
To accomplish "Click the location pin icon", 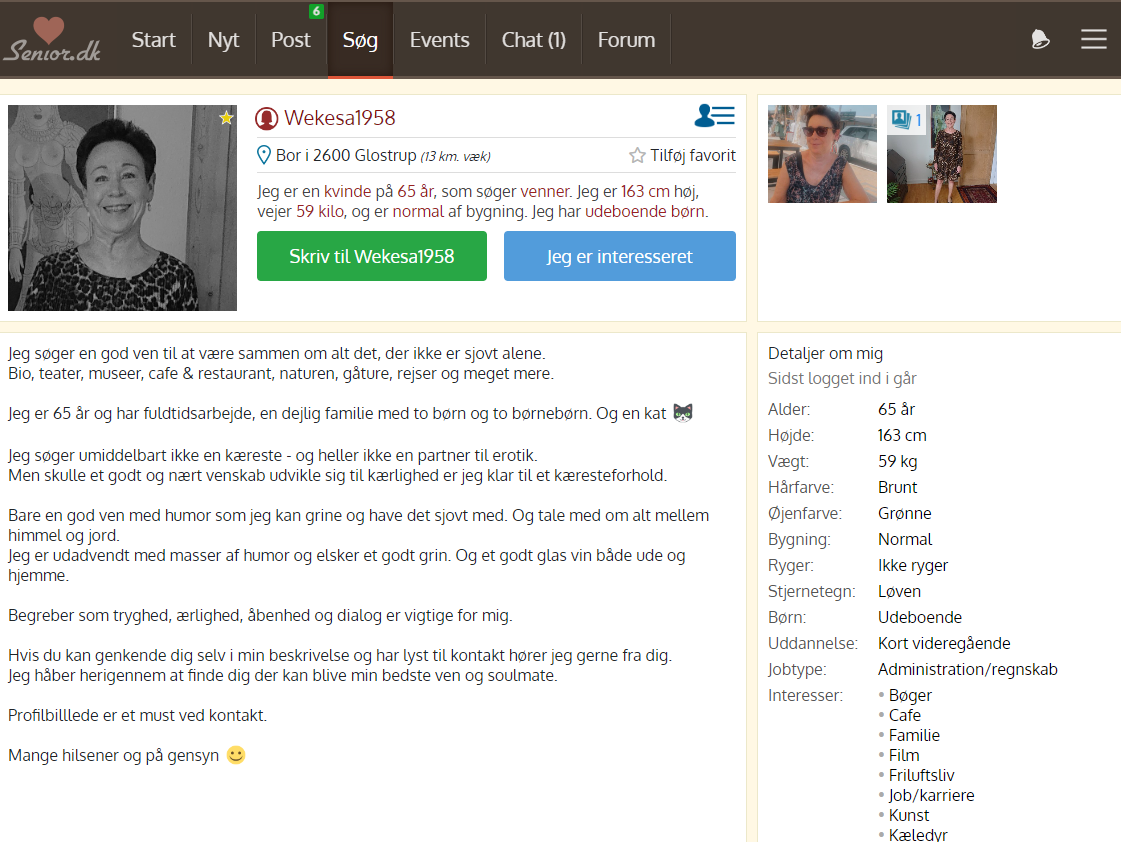I will [264, 155].
